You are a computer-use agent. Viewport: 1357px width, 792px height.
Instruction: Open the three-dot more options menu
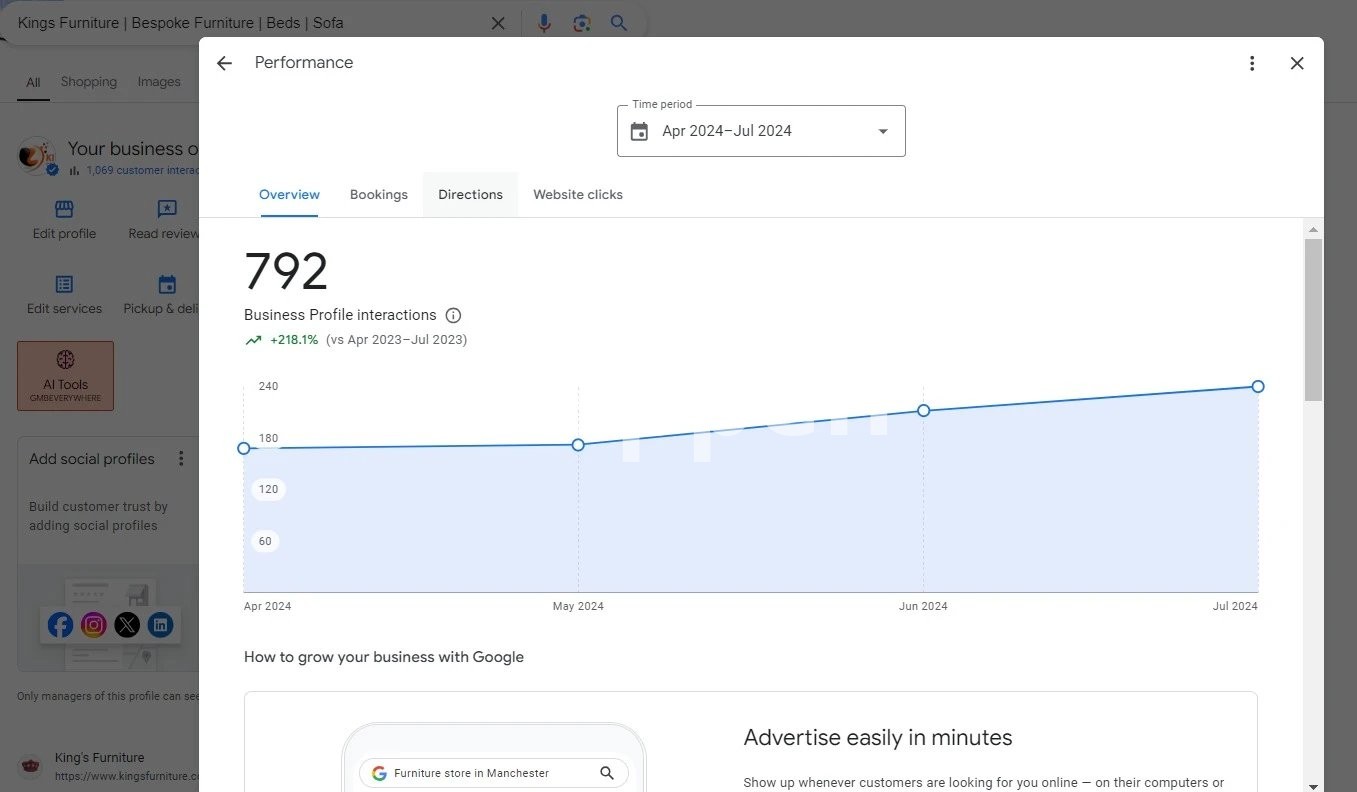point(1251,63)
